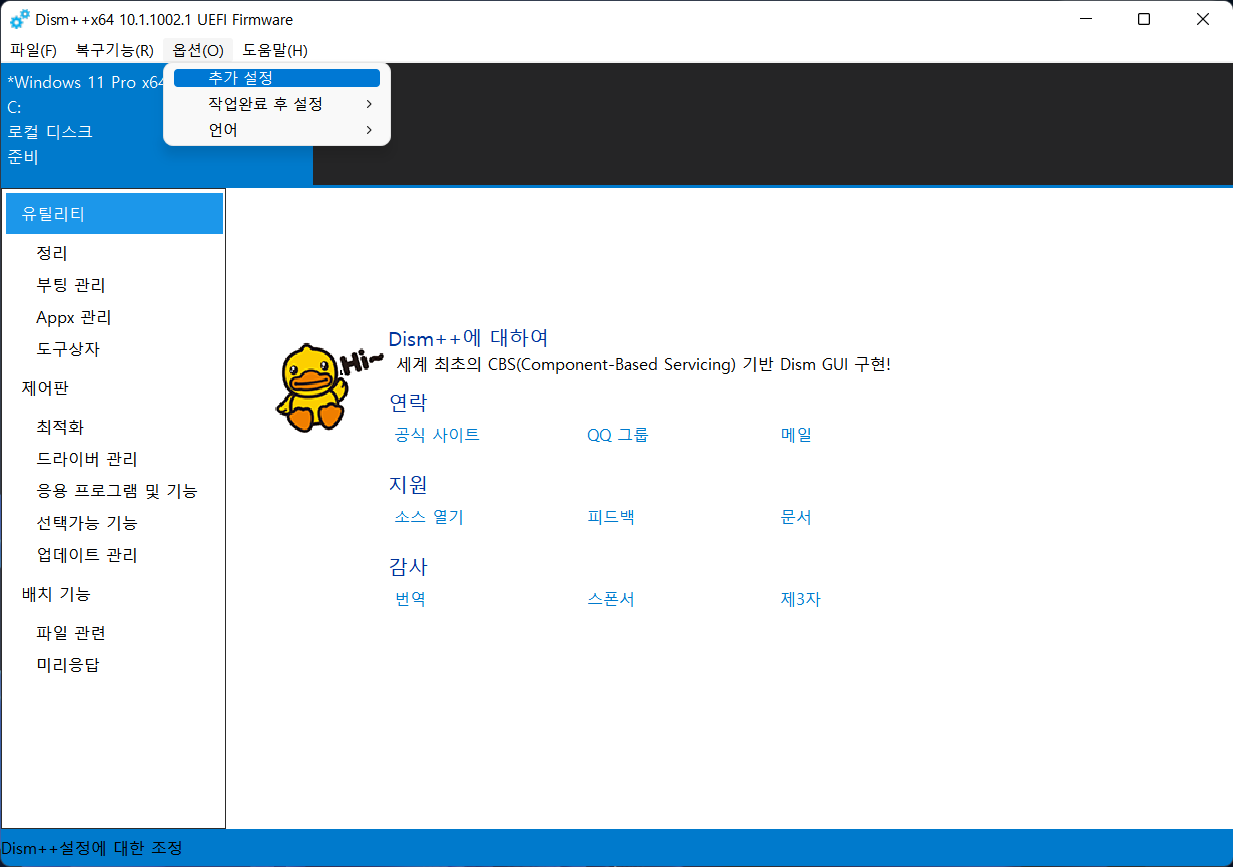Open 파일 관련 in the sidebar

pos(71,634)
